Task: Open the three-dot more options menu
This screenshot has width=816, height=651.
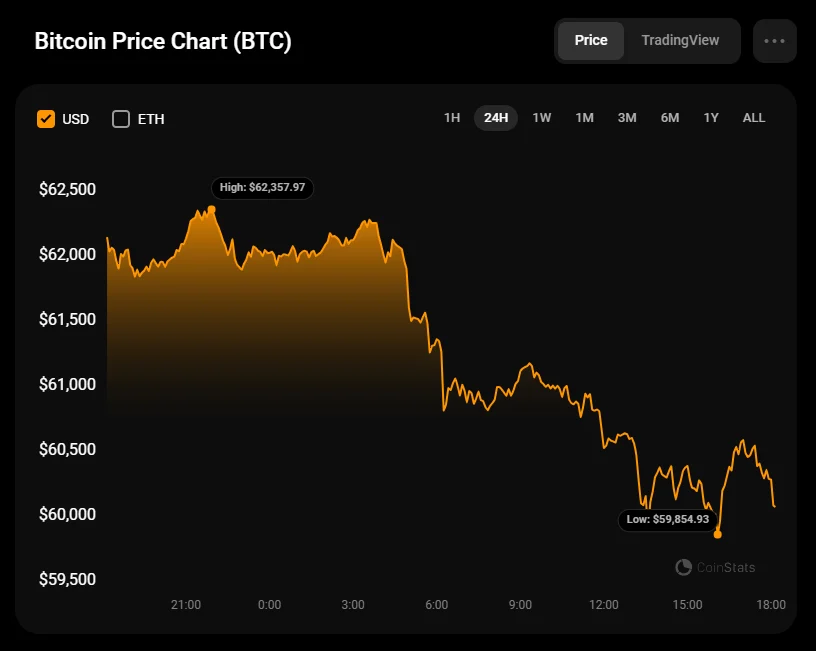Action: [x=774, y=41]
